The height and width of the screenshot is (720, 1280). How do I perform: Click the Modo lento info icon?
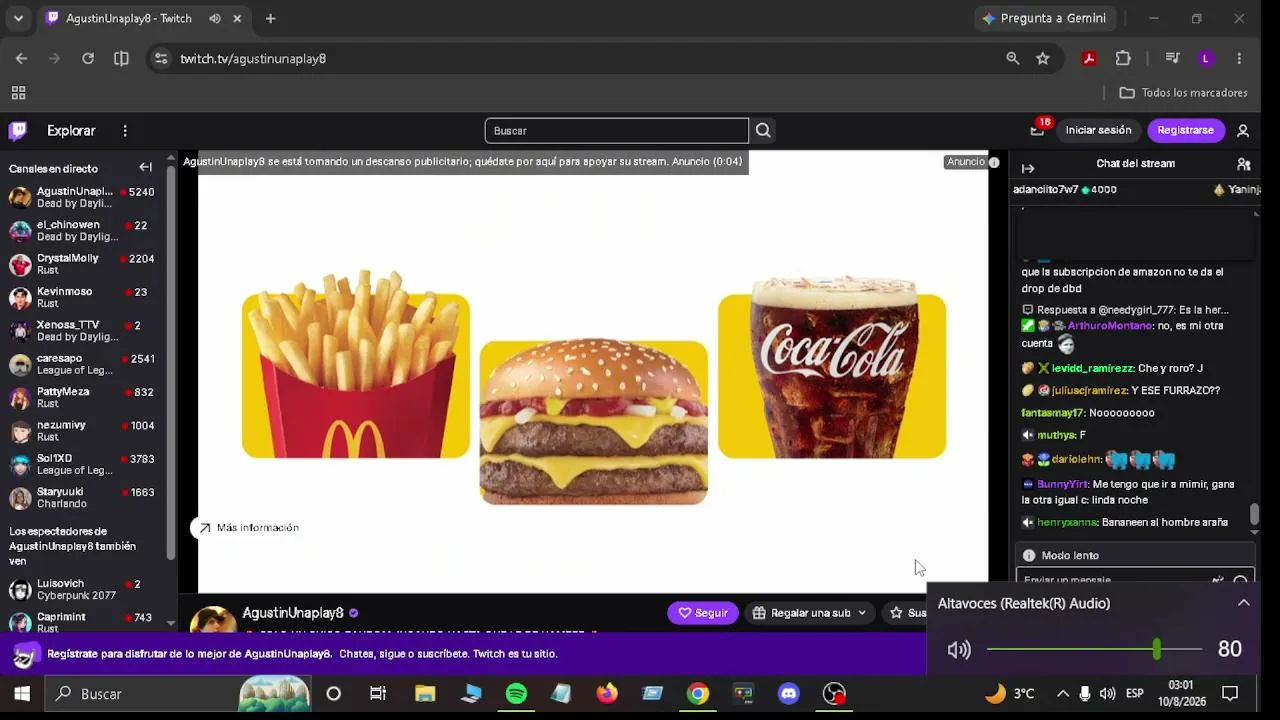[x=1029, y=555]
